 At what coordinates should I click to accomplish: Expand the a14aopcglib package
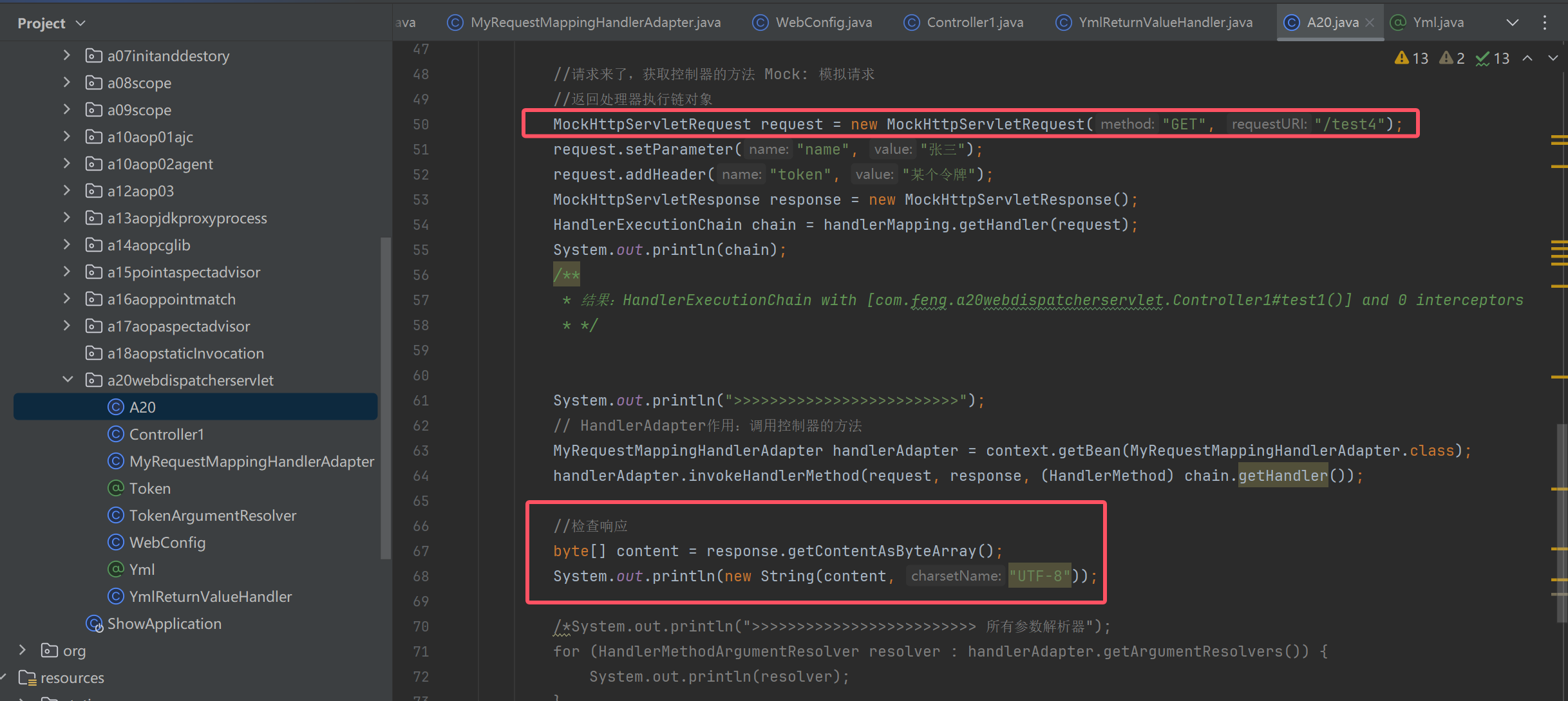(x=67, y=245)
